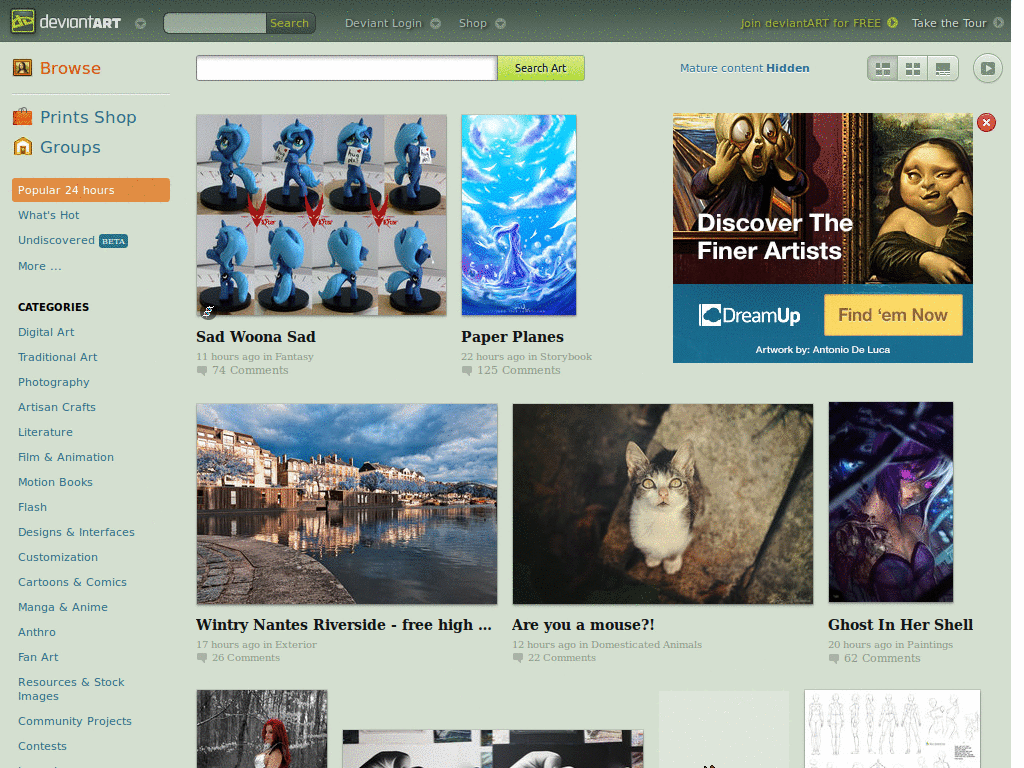Open the Groups link
Viewport: 1024px width, 768px height.
click(x=70, y=147)
